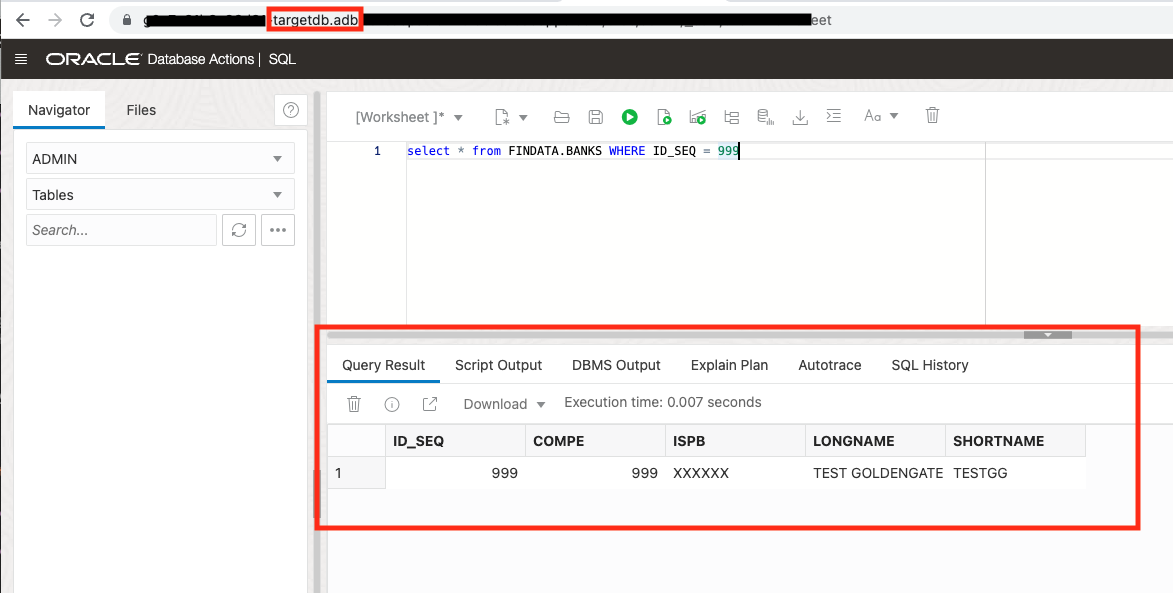The width and height of the screenshot is (1173, 593).
Task: Open the Data Load toolbar icon
Action: pos(765,117)
